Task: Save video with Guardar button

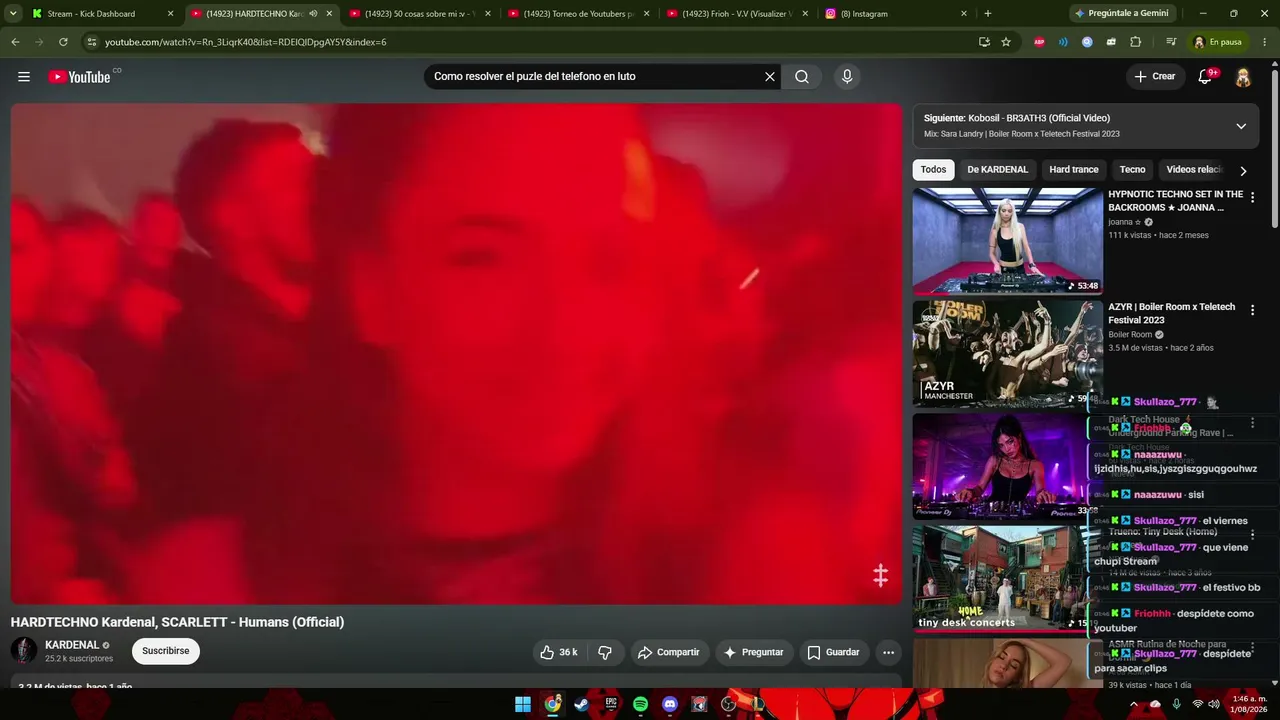Action: tap(833, 652)
